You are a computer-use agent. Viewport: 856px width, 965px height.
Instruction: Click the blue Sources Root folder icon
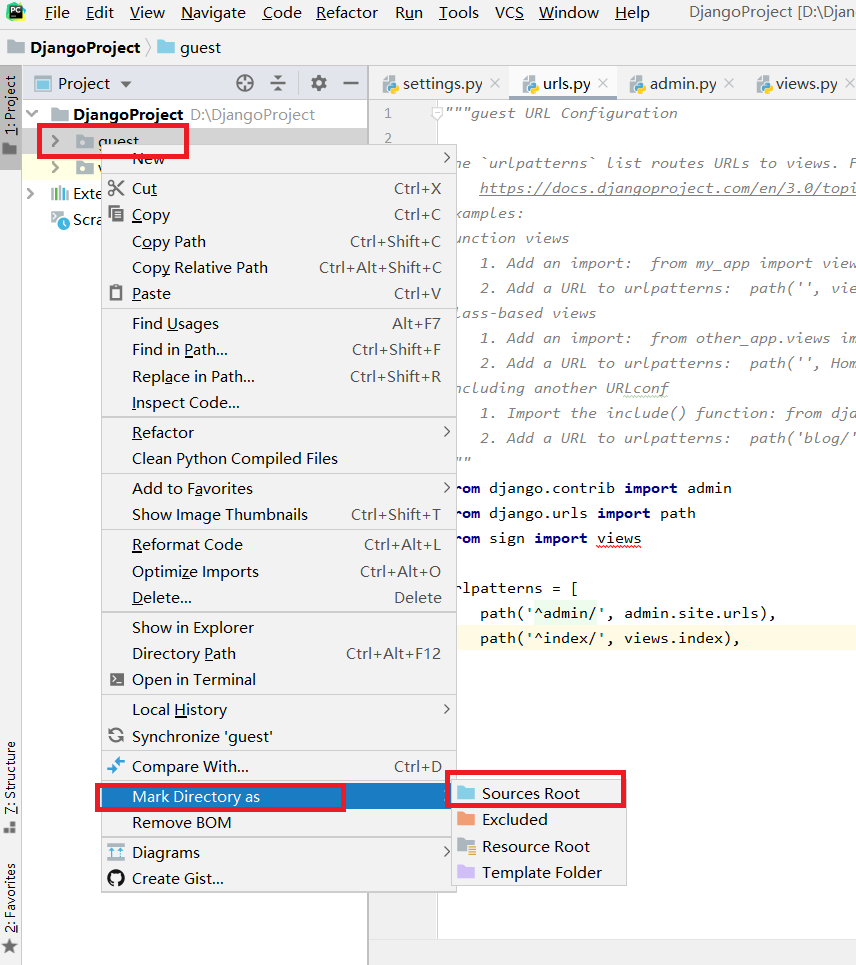point(466,793)
